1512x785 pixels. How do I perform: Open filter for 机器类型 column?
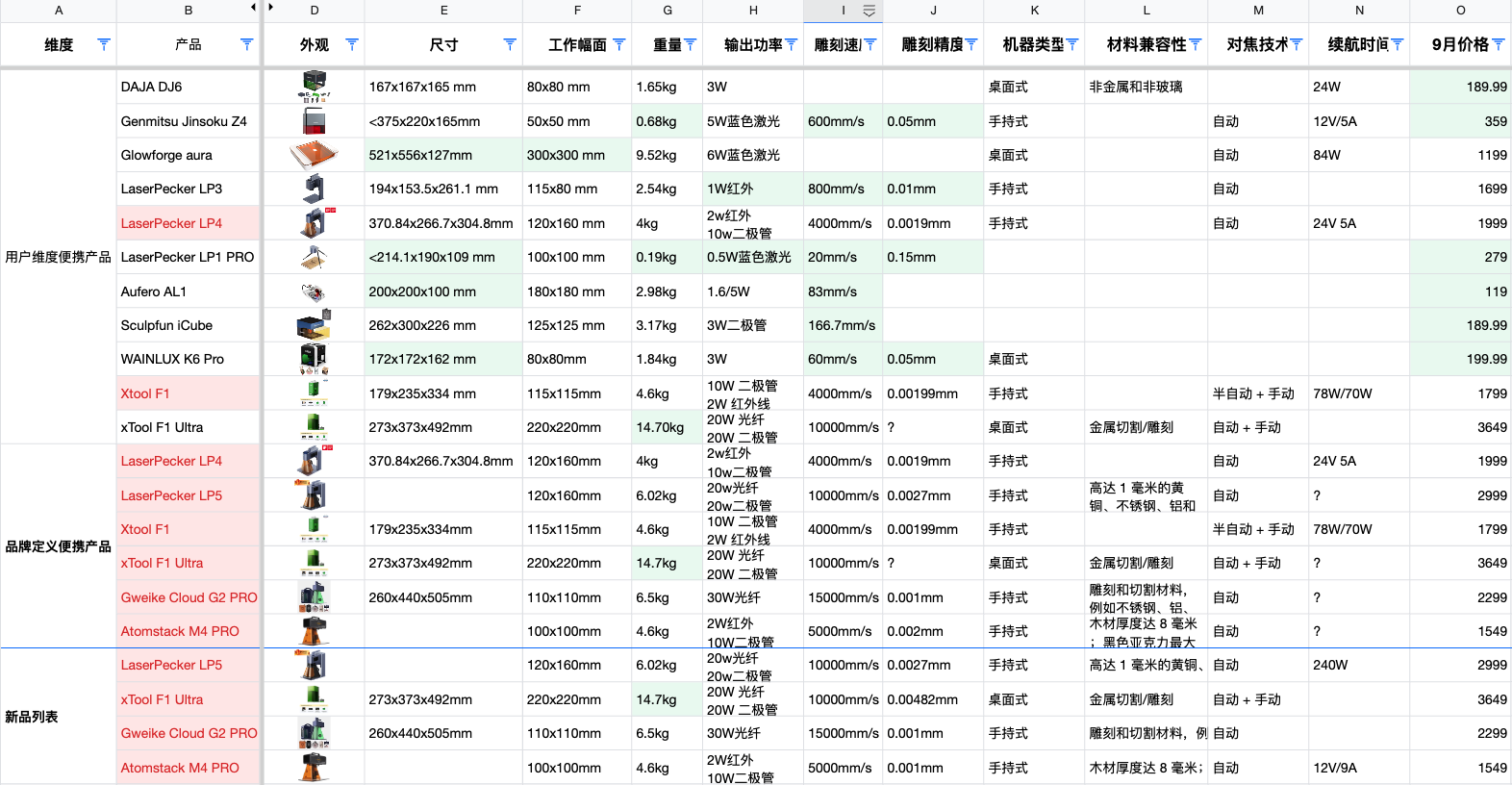(x=1072, y=44)
